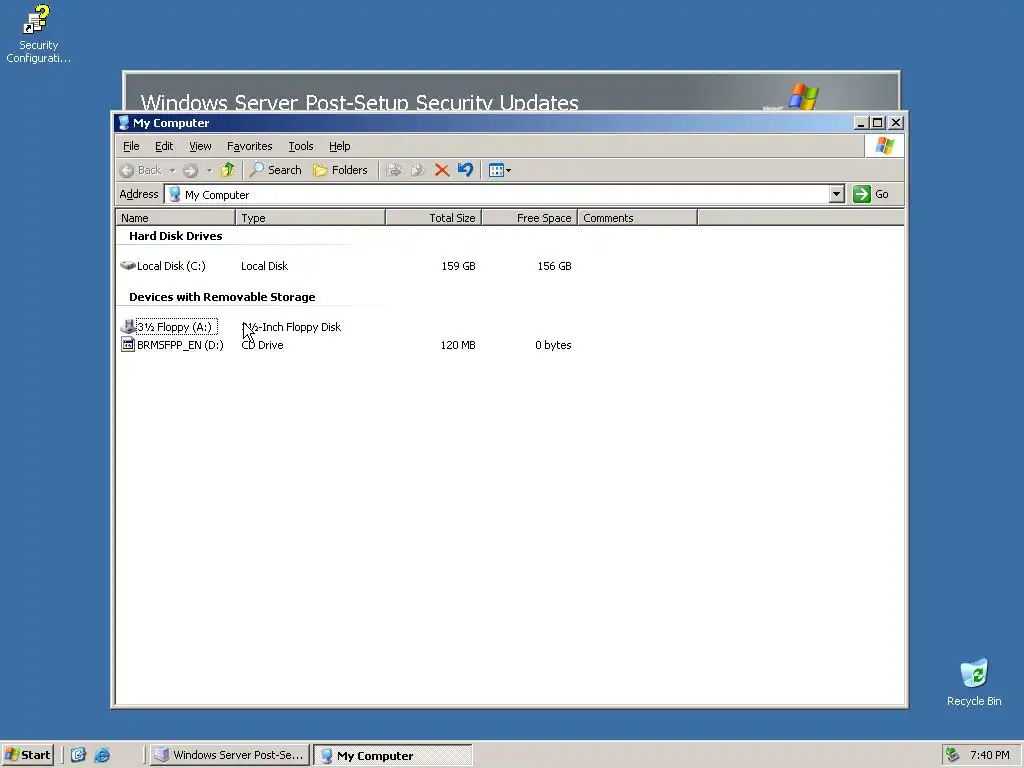1024x768 pixels.
Task: Maximize the My Computer window
Action: (x=878, y=123)
